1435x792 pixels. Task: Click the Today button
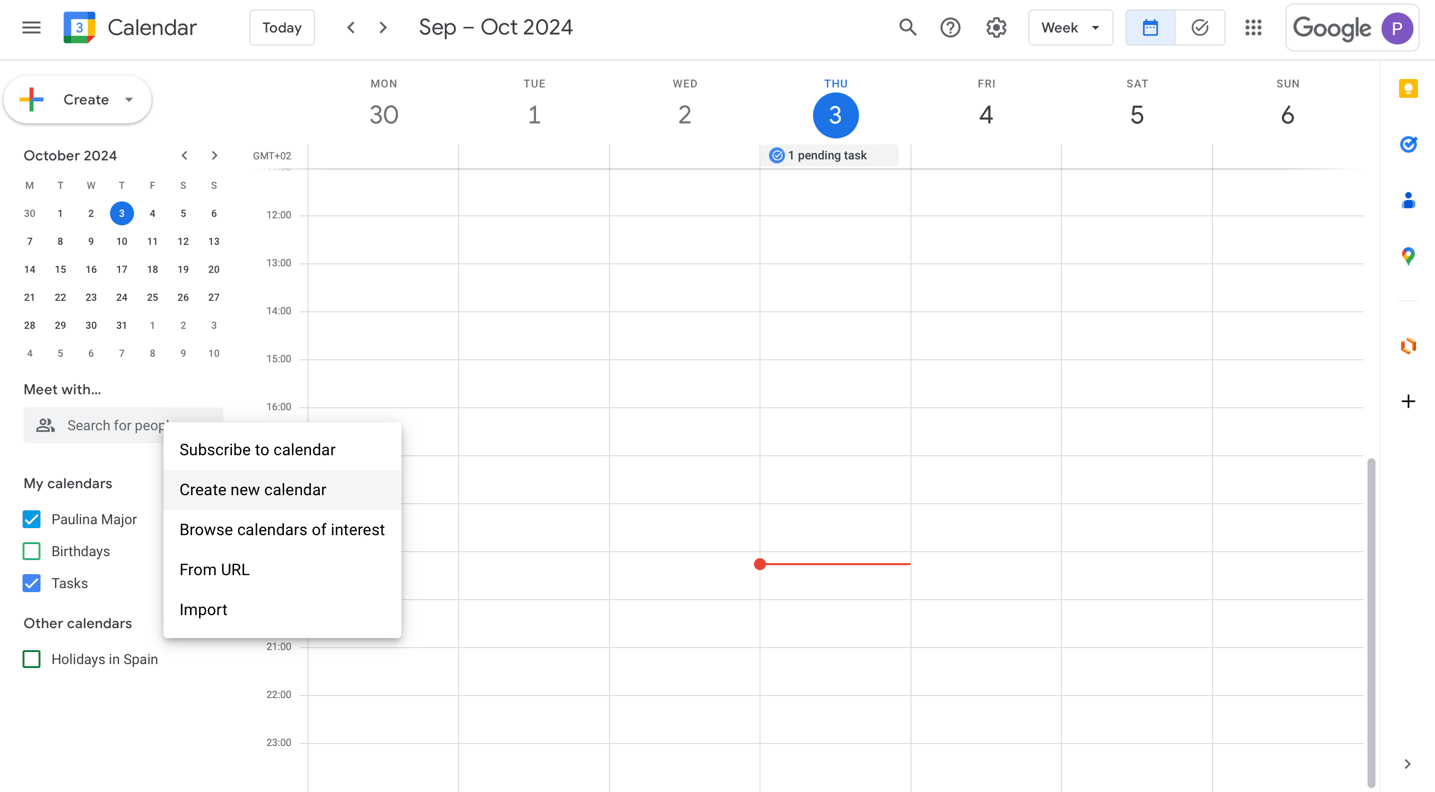[x=282, y=28]
